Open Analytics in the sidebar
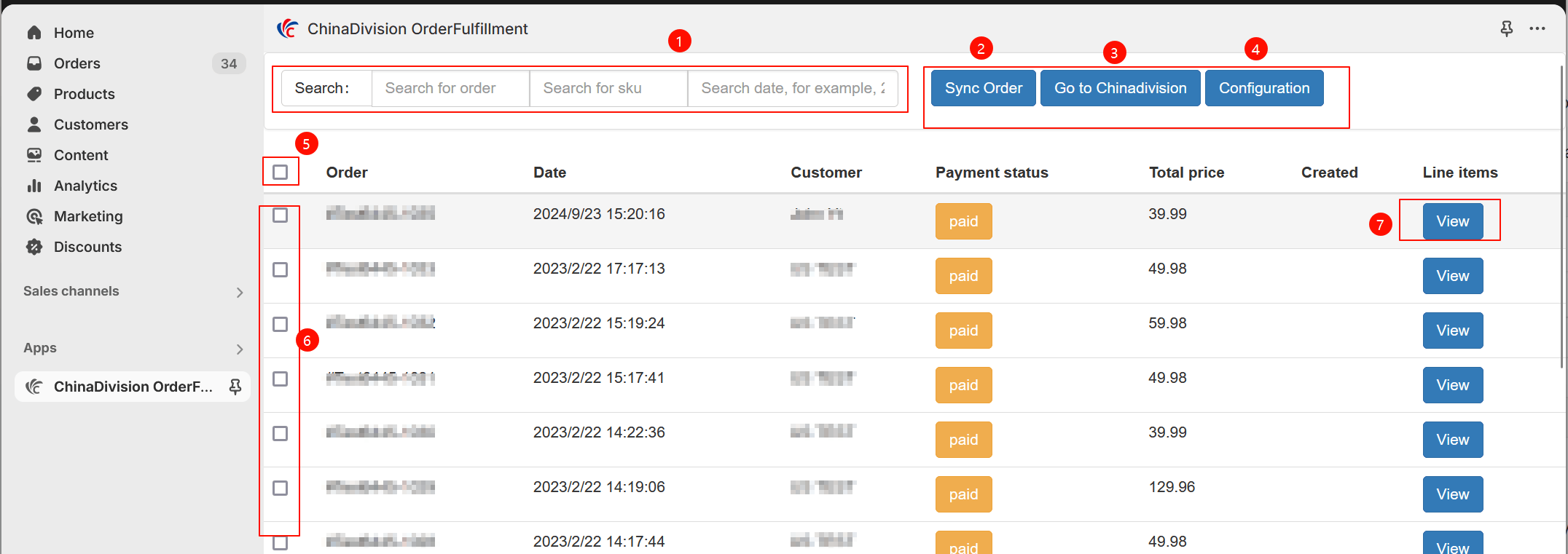The height and width of the screenshot is (554, 1568). [x=85, y=186]
